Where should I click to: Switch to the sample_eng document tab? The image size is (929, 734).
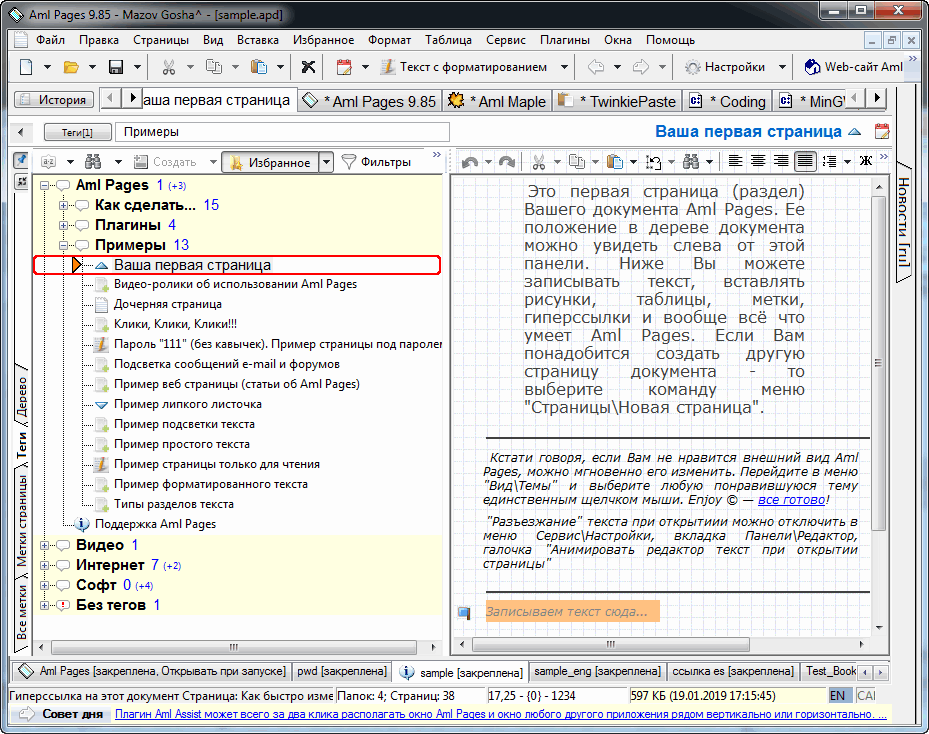pos(597,671)
